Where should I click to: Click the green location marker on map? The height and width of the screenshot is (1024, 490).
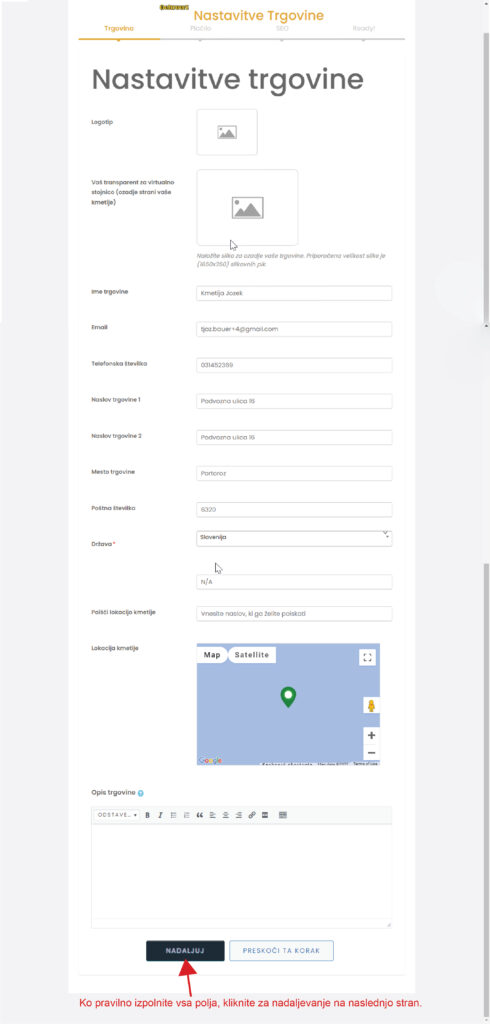(287, 697)
